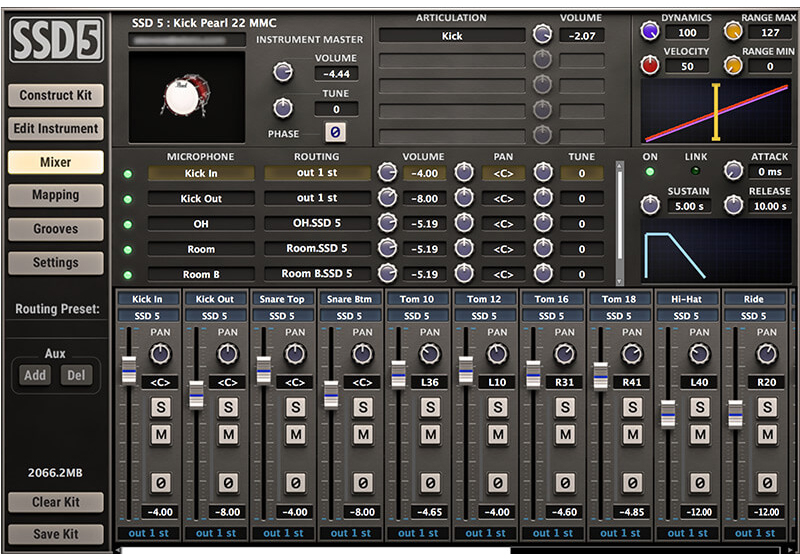
Task: Toggle the Room microphone on/off LED
Action: pyautogui.click(x=128, y=250)
